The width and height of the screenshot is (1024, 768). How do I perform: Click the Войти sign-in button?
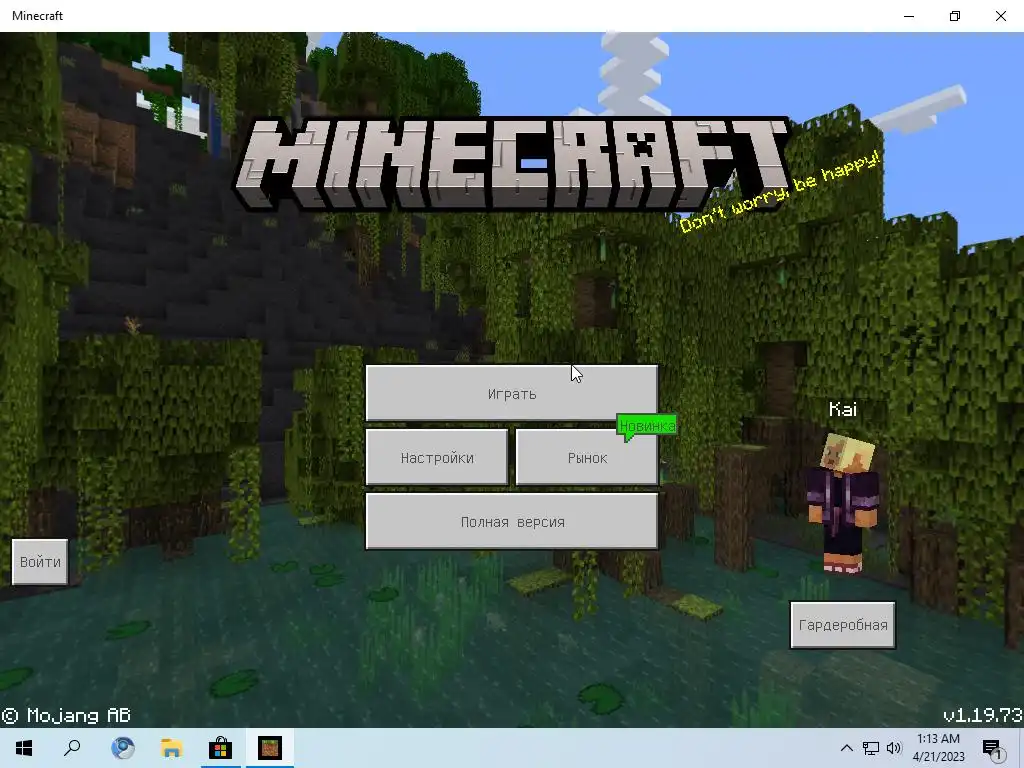point(40,562)
